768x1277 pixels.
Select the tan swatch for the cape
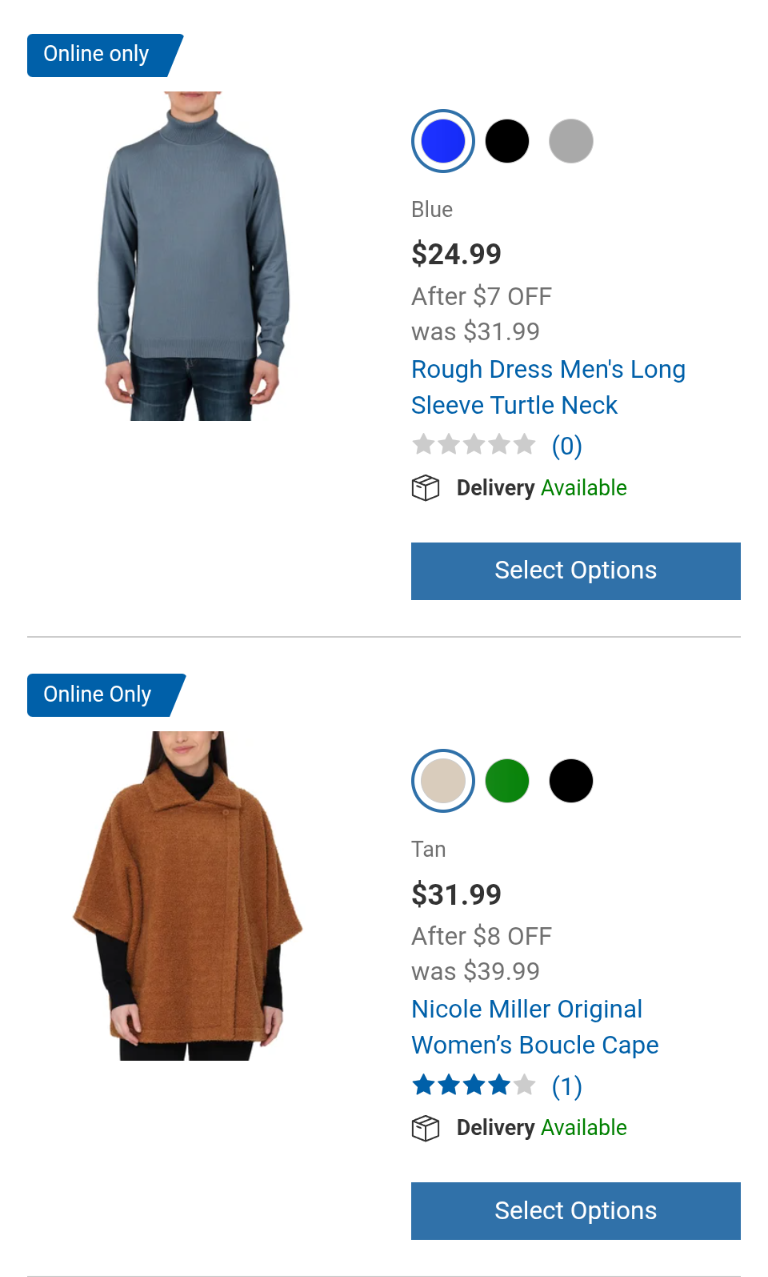[443, 781]
